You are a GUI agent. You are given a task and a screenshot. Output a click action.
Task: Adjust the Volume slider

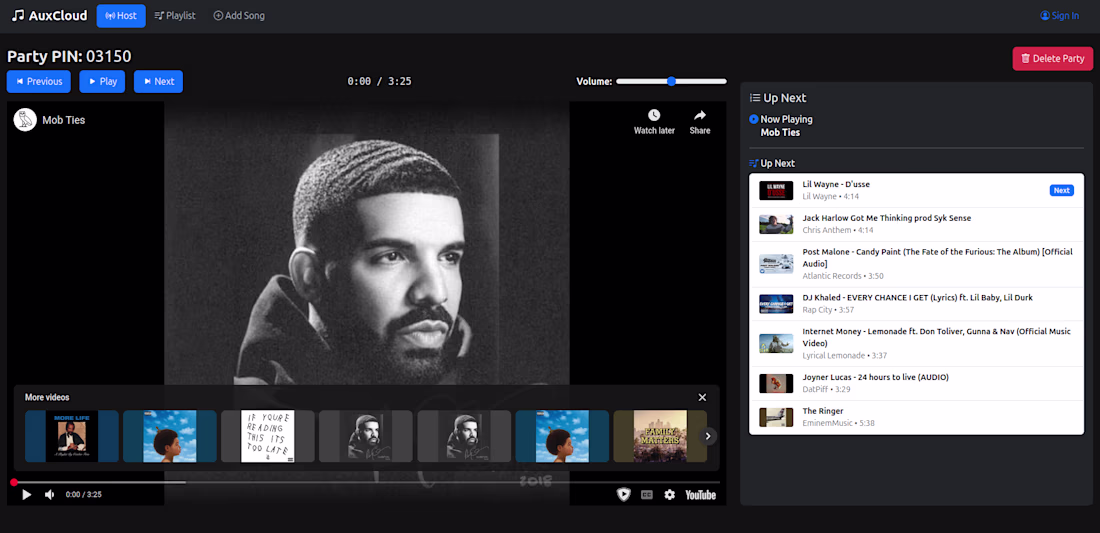coord(671,81)
